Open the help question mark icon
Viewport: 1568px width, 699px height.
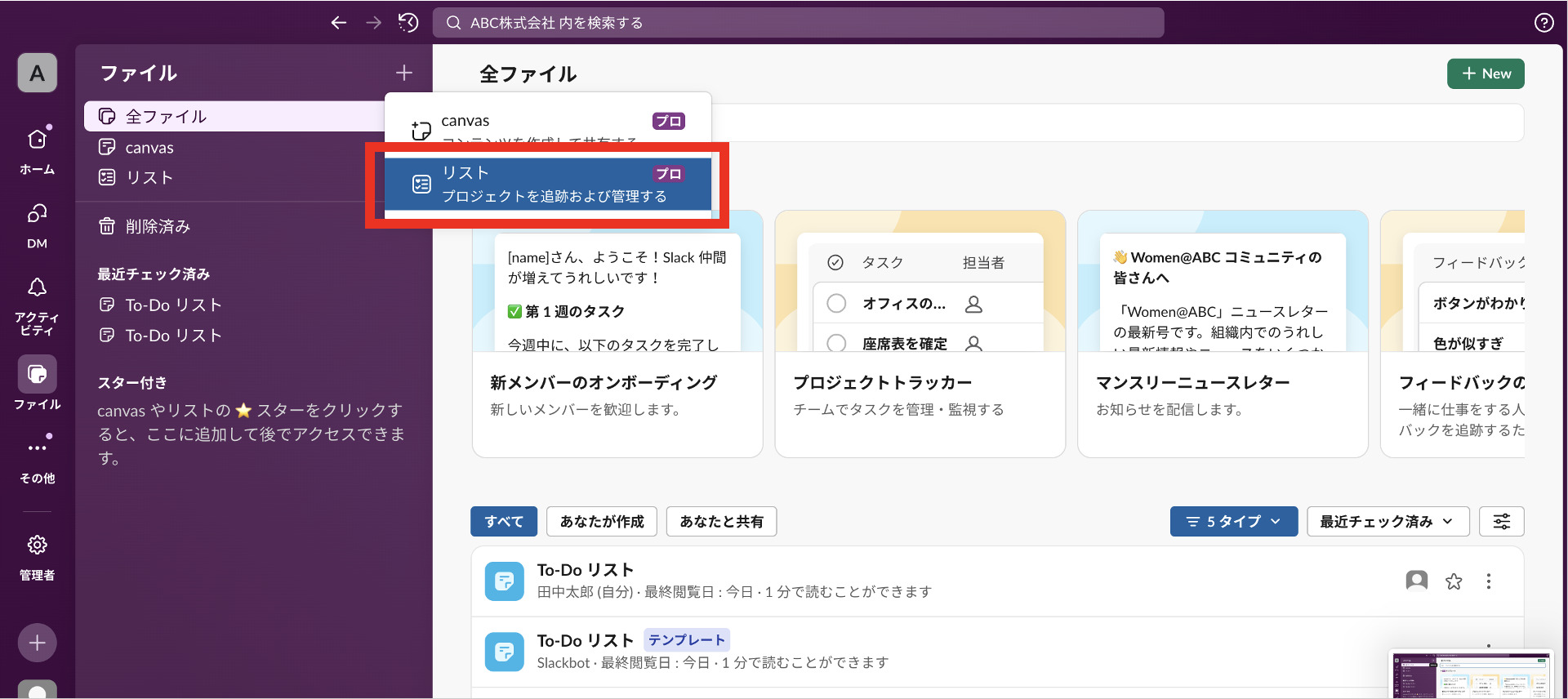coord(1543,23)
